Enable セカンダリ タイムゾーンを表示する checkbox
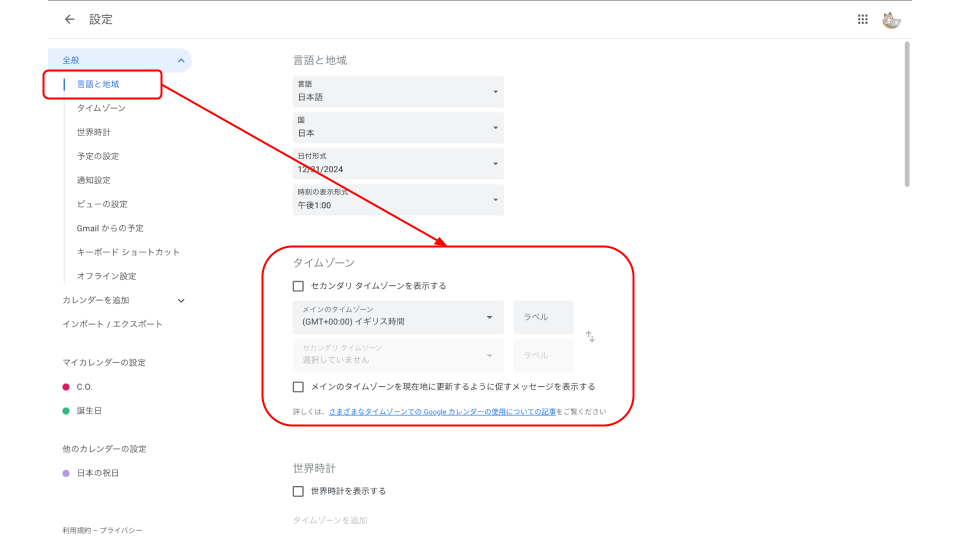960x540 pixels. pyautogui.click(x=298, y=286)
